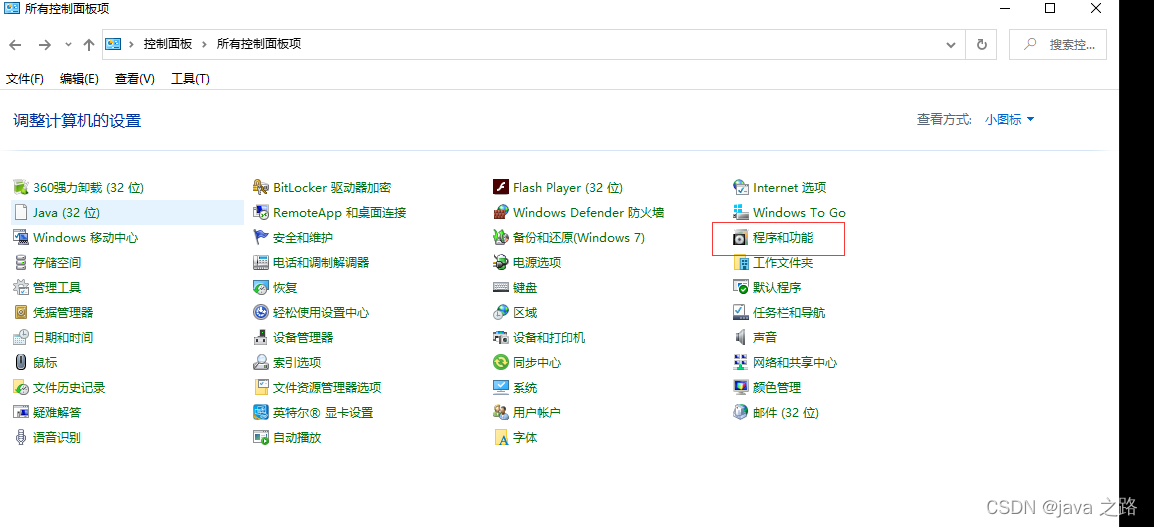Click the 搜索控制面板 search box
Screen dimensions: 1154x527
pos(1058,44)
